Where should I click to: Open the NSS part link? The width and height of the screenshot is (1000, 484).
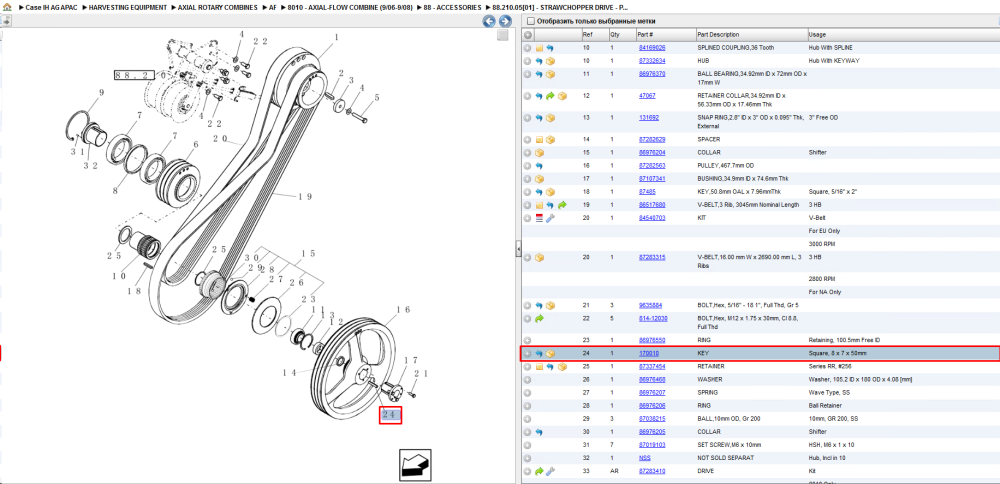(x=645, y=458)
